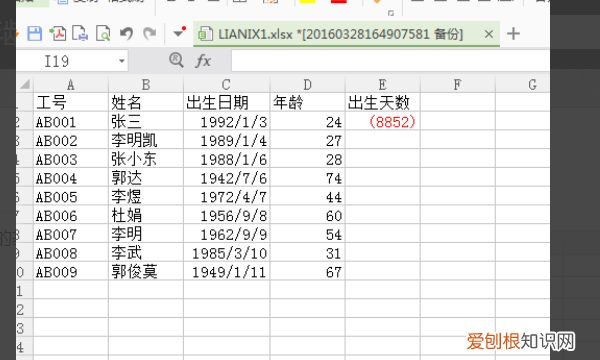600x360 pixels.
Task: Select the cell containing 李武
Action: 146,252
